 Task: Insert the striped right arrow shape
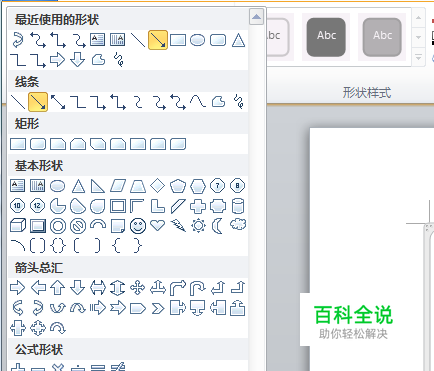pyautogui.click(x=98, y=308)
